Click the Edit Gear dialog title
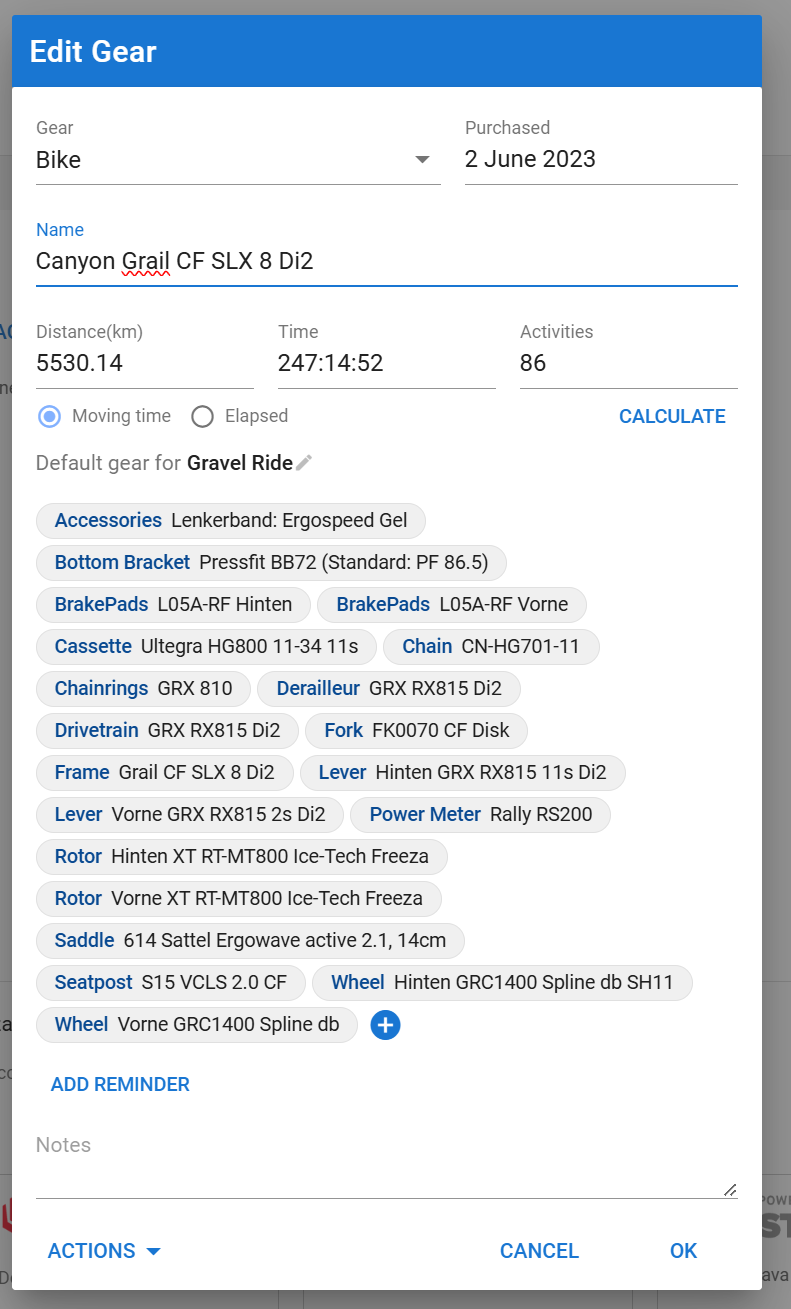 93,52
